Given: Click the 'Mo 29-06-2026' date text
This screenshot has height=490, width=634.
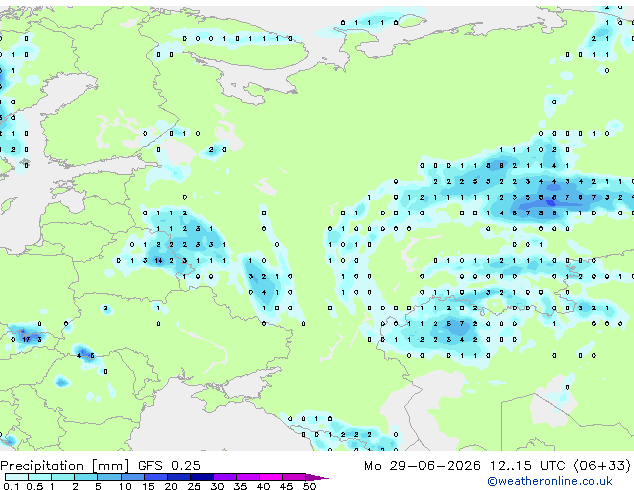Looking at the screenshot, I should 423,466.
